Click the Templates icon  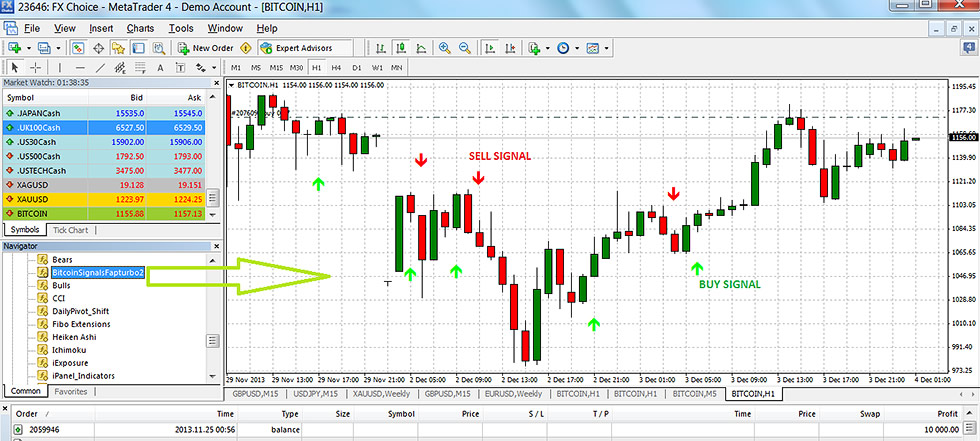(x=592, y=48)
